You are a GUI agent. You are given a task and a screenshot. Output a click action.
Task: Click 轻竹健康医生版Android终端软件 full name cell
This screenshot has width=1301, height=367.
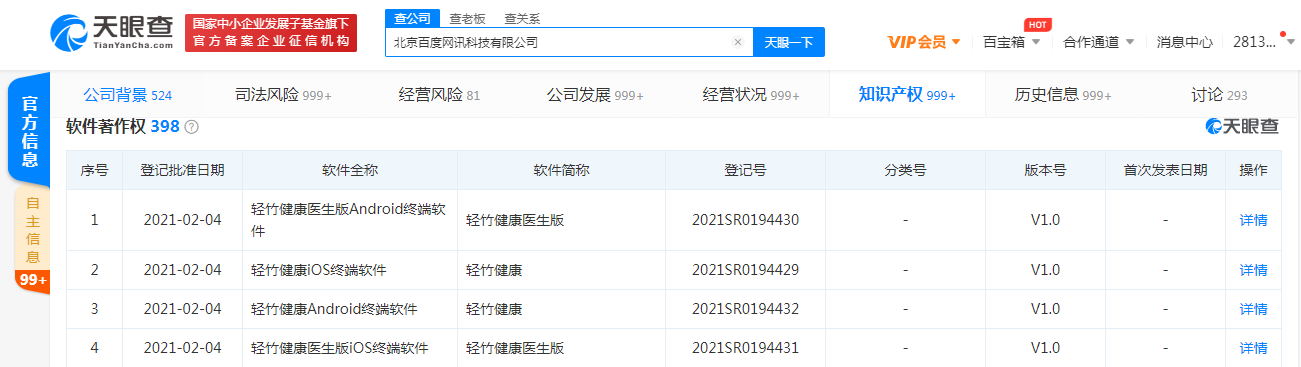click(x=350, y=220)
